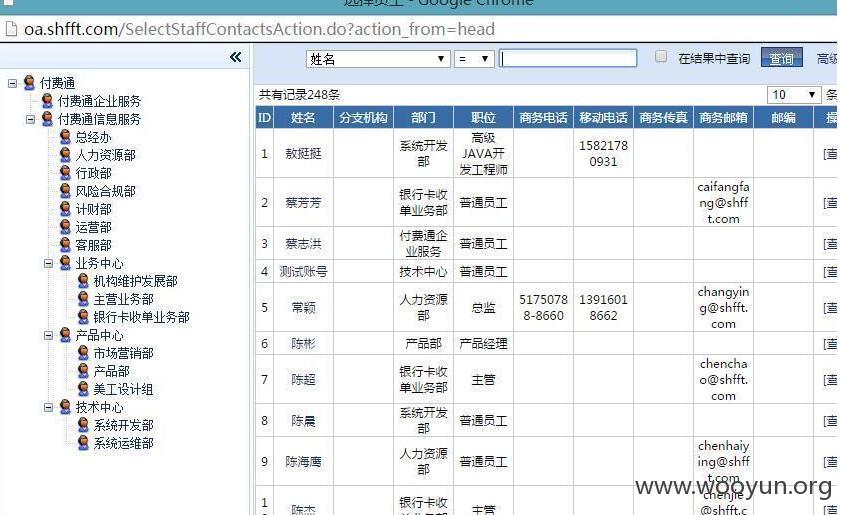
Task: Click the person icon beside 市场营销部
Action: coord(83,352)
